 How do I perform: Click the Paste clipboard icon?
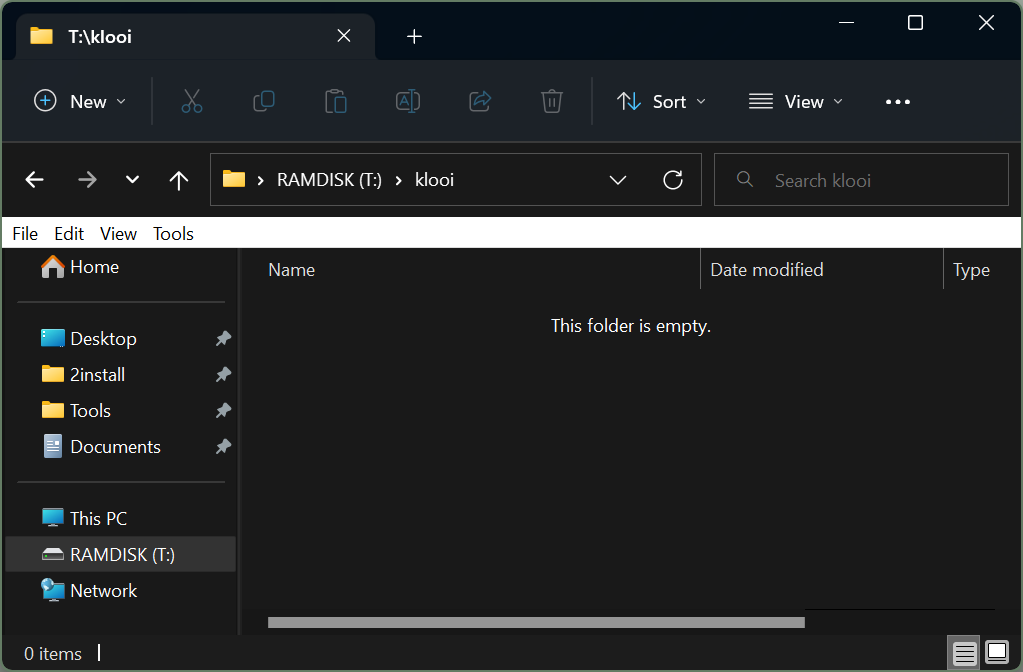pyautogui.click(x=336, y=101)
